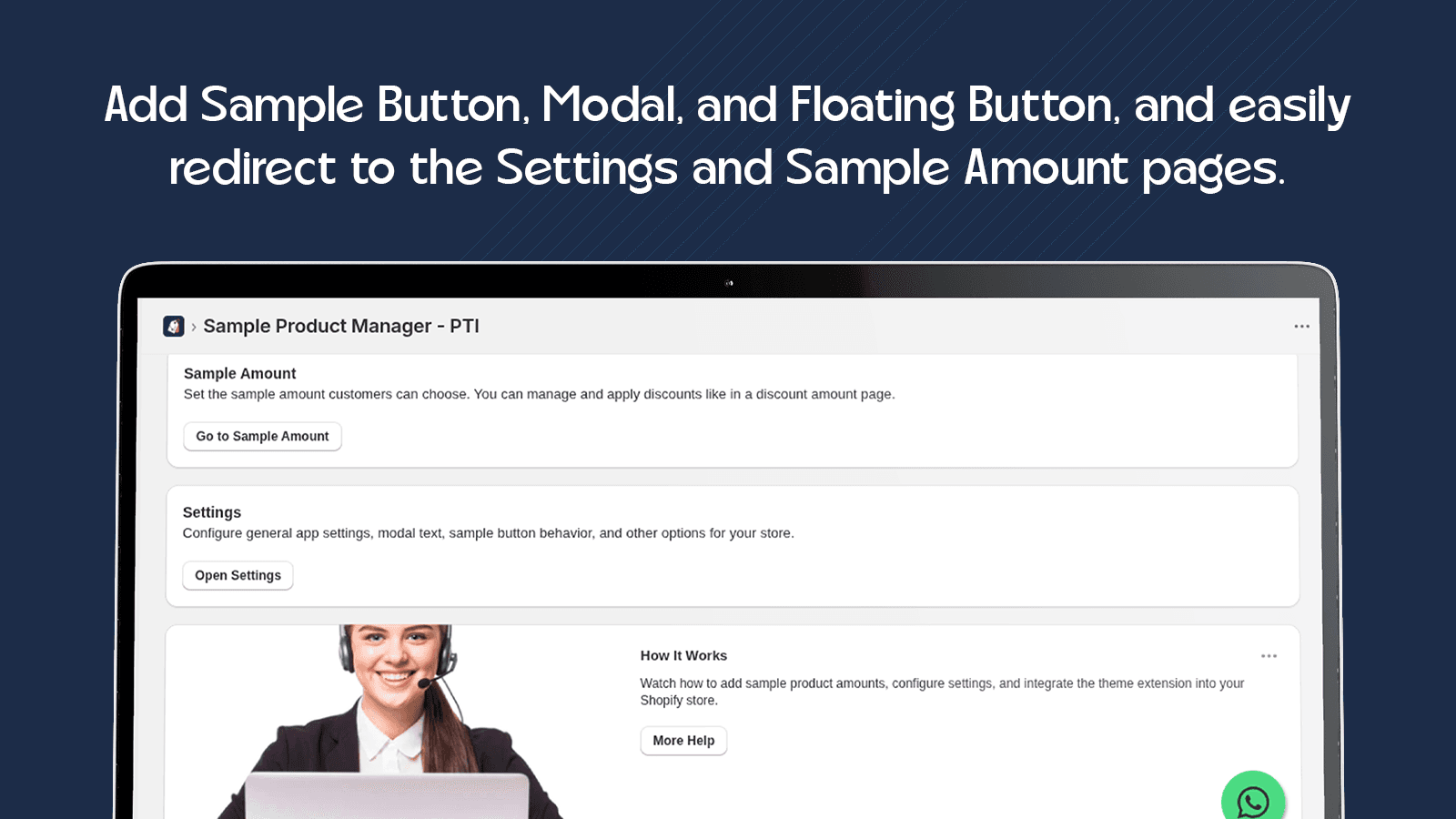This screenshot has width=1456, height=819.
Task: Click the 'Set the sample amount customers' description
Action: click(540, 394)
